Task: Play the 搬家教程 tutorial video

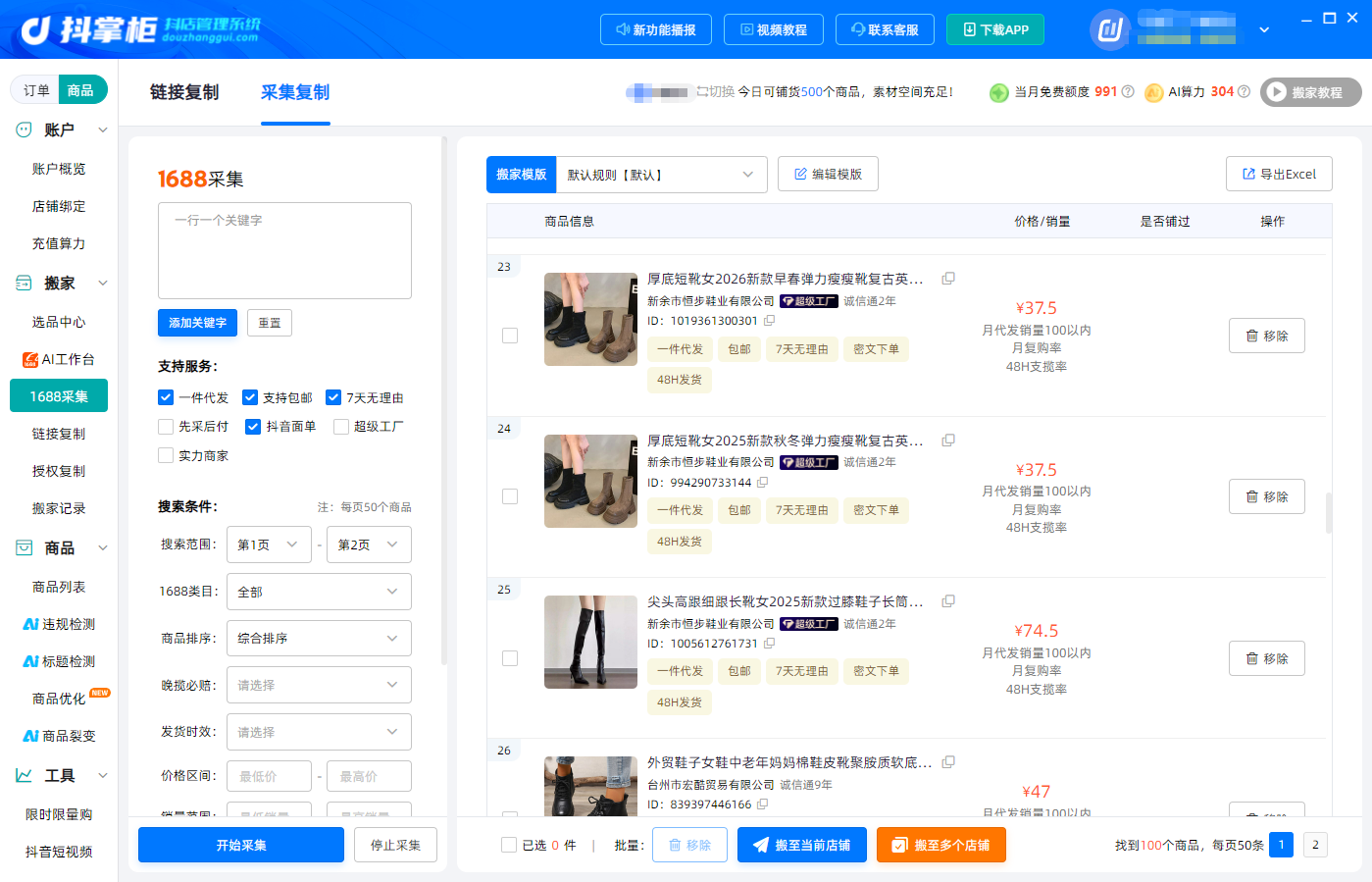Action: (1310, 92)
